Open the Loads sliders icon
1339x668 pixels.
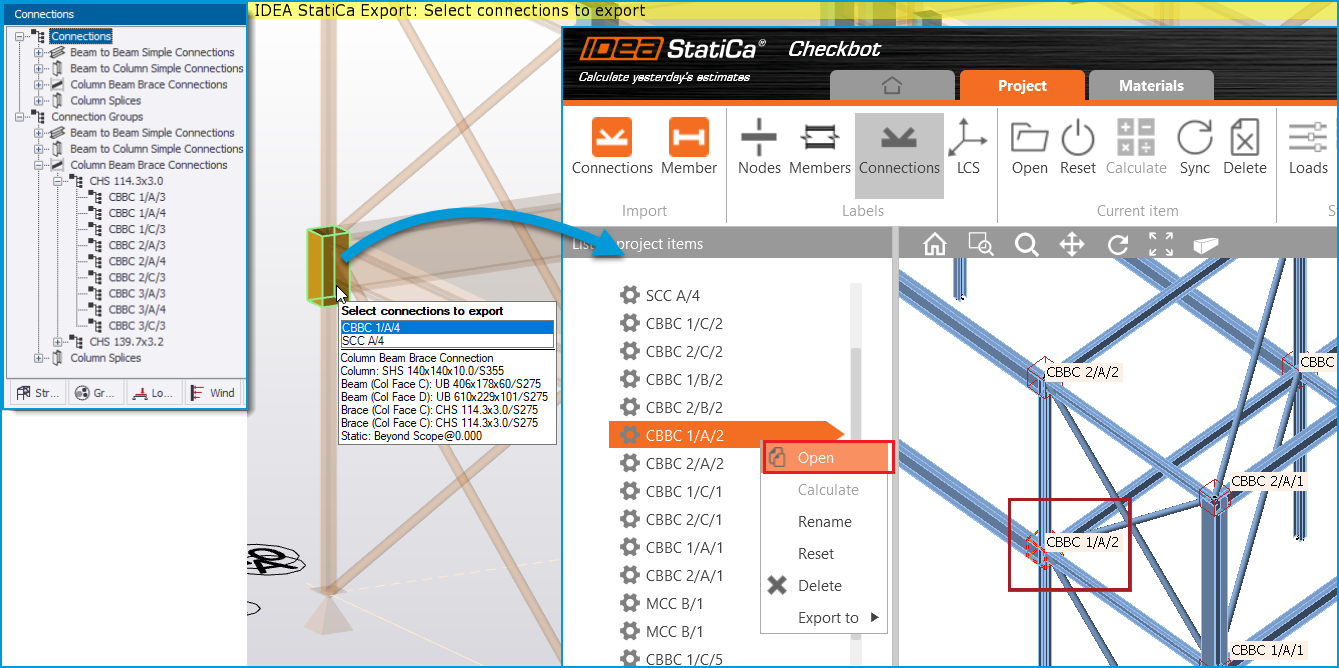point(1307,136)
